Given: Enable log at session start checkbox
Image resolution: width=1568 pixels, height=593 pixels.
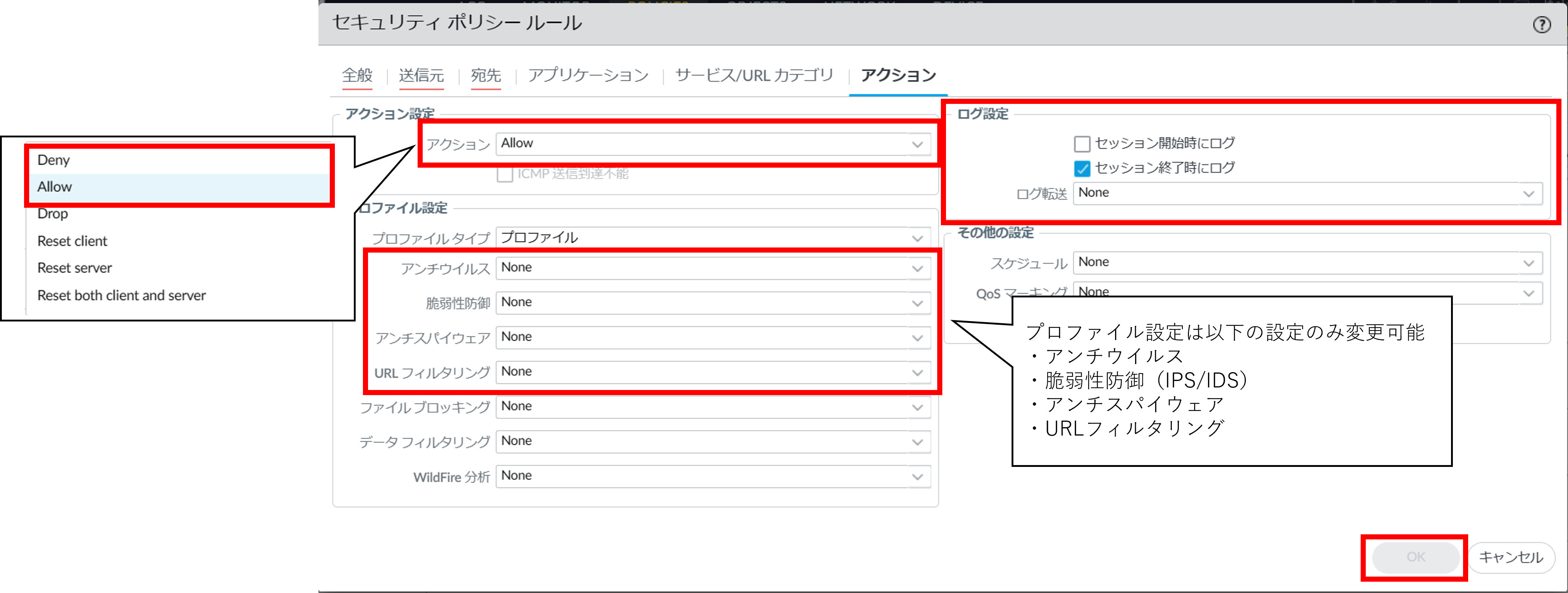Looking at the screenshot, I should [x=1082, y=144].
